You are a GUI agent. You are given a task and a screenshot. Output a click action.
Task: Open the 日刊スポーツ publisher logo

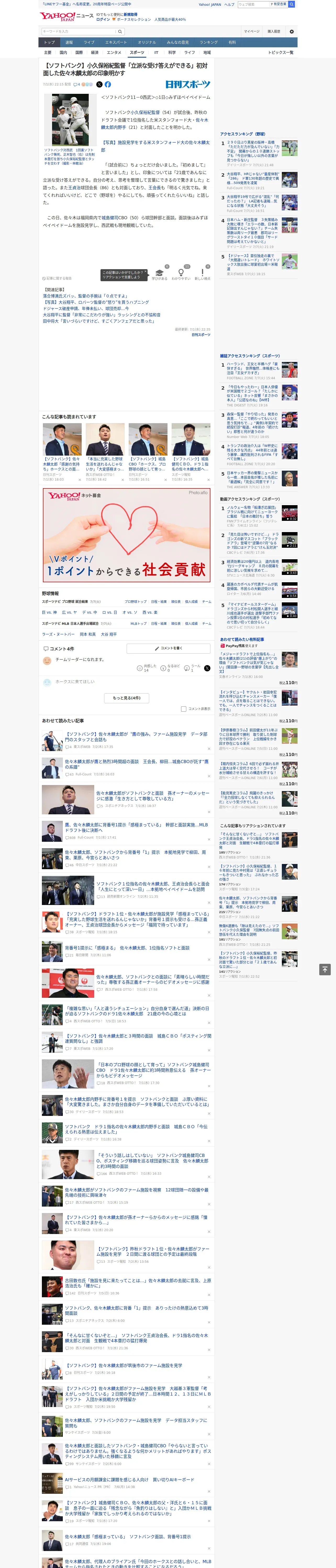188,85
